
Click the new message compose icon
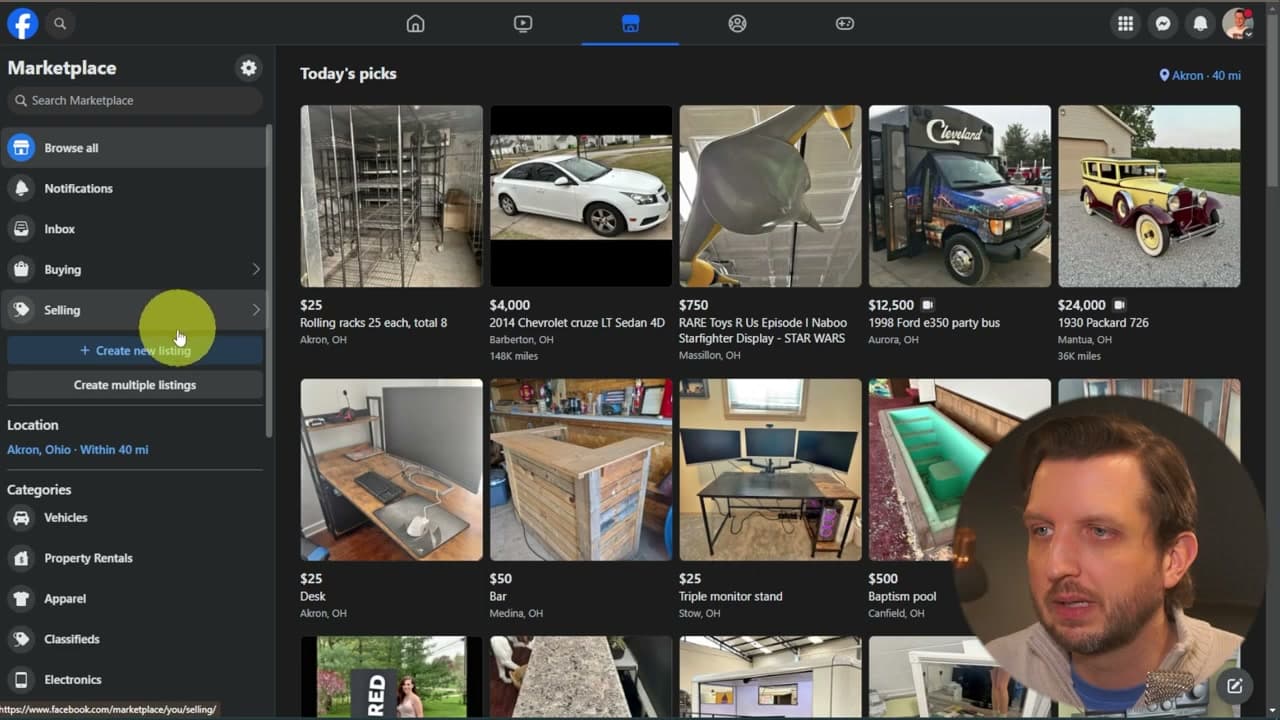point(1235,686)
